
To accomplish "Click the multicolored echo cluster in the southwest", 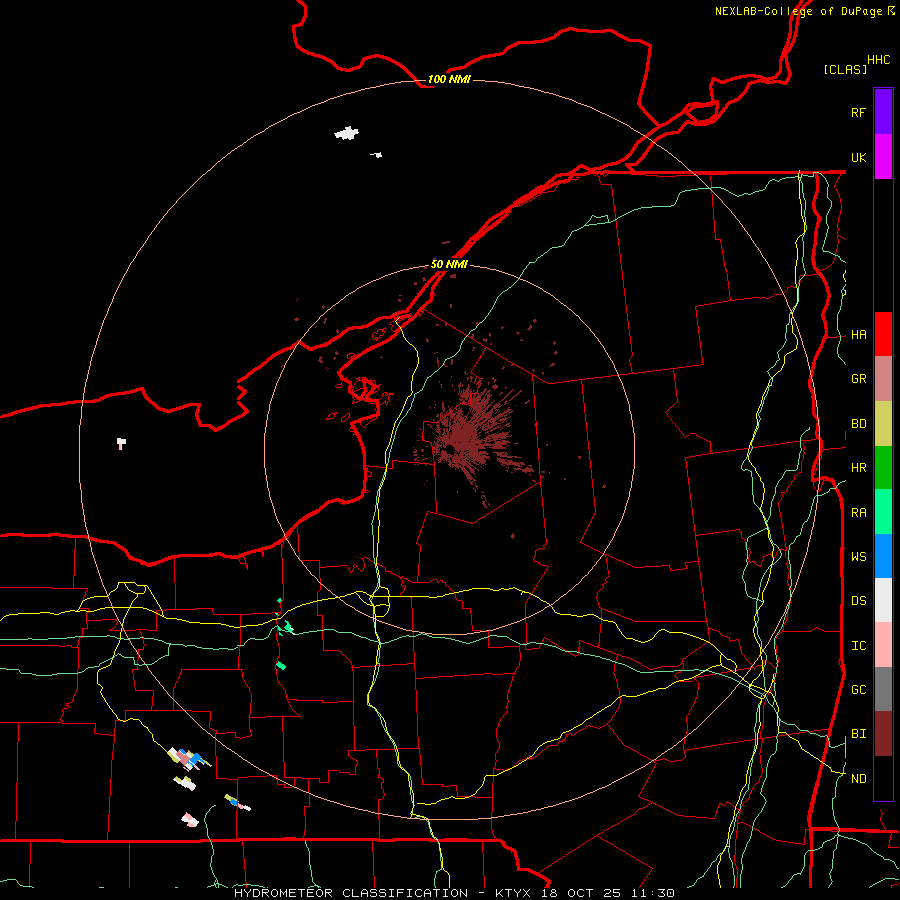I will [188, 759].
